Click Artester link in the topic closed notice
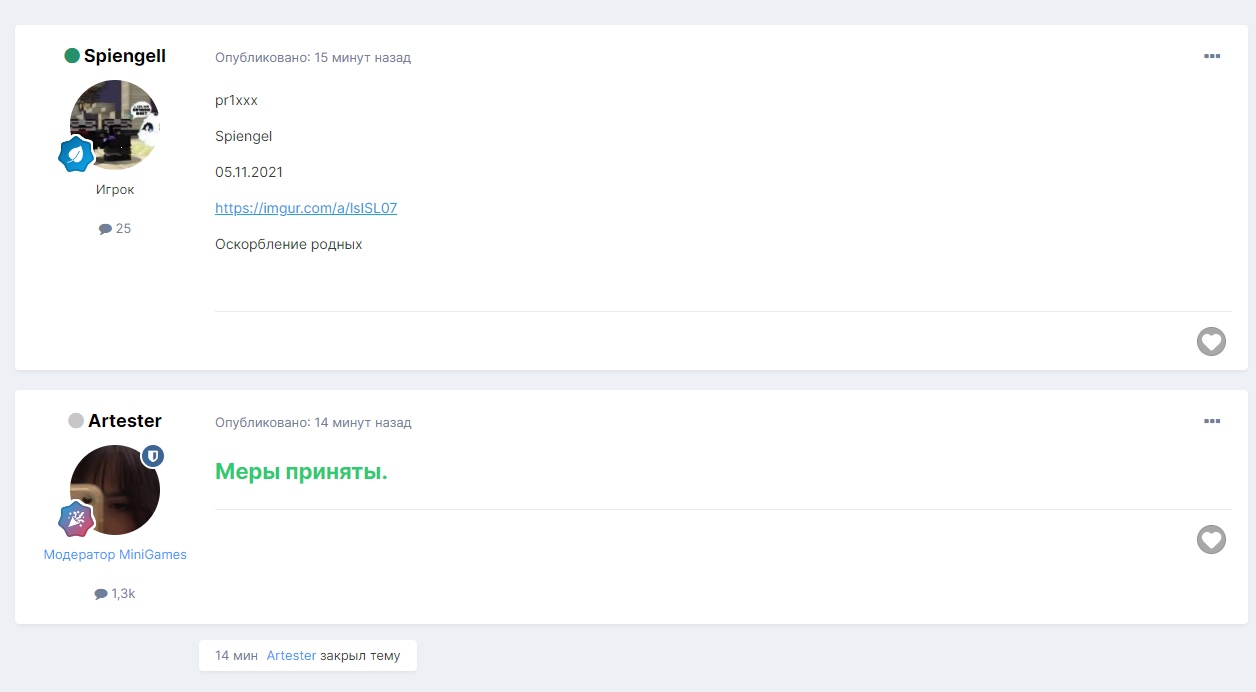 click(x=291, y=656)
